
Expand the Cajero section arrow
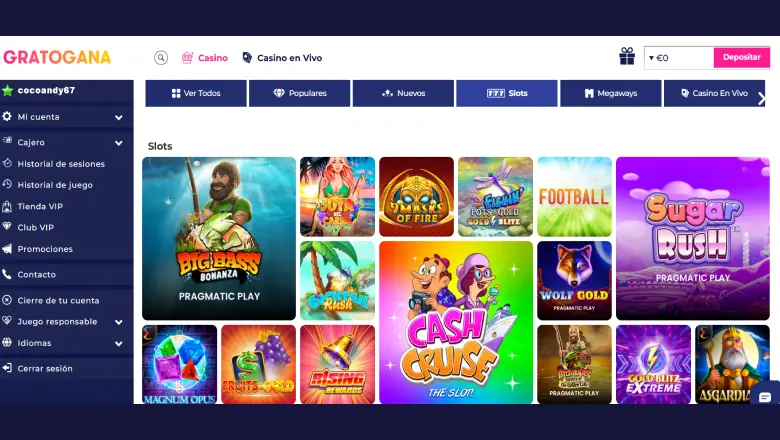119,143
